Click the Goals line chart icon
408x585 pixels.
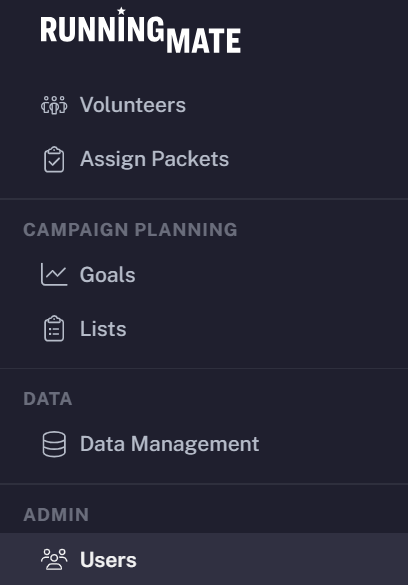click(x=54, y=275)
